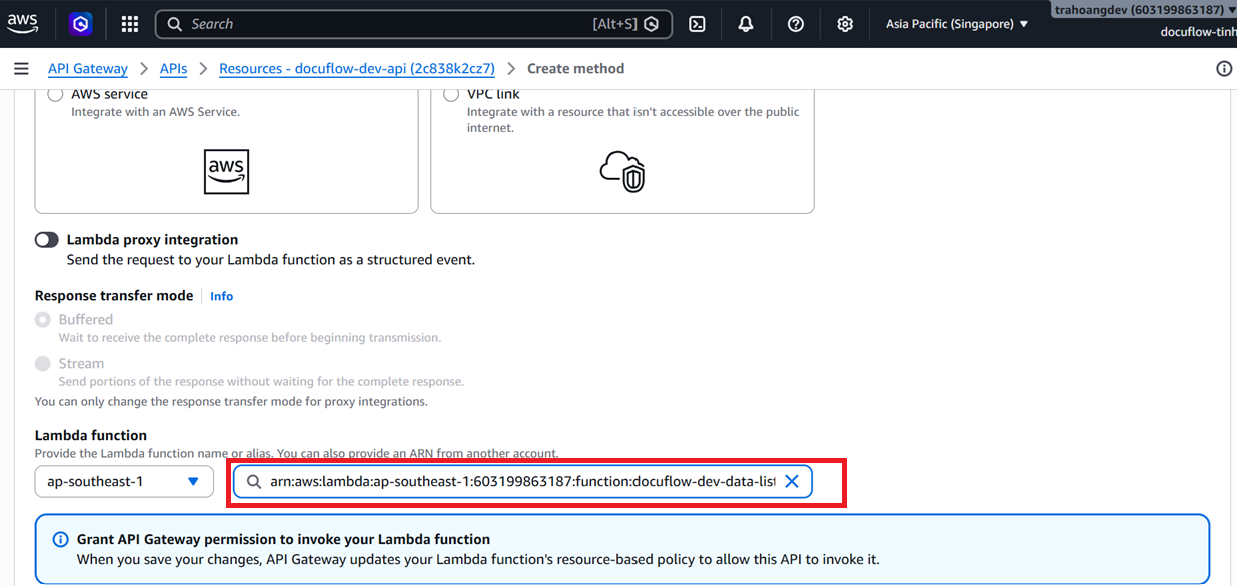Click the Lambda function section label
Viewport: 1237px width, 586px height.
[91, 436]
